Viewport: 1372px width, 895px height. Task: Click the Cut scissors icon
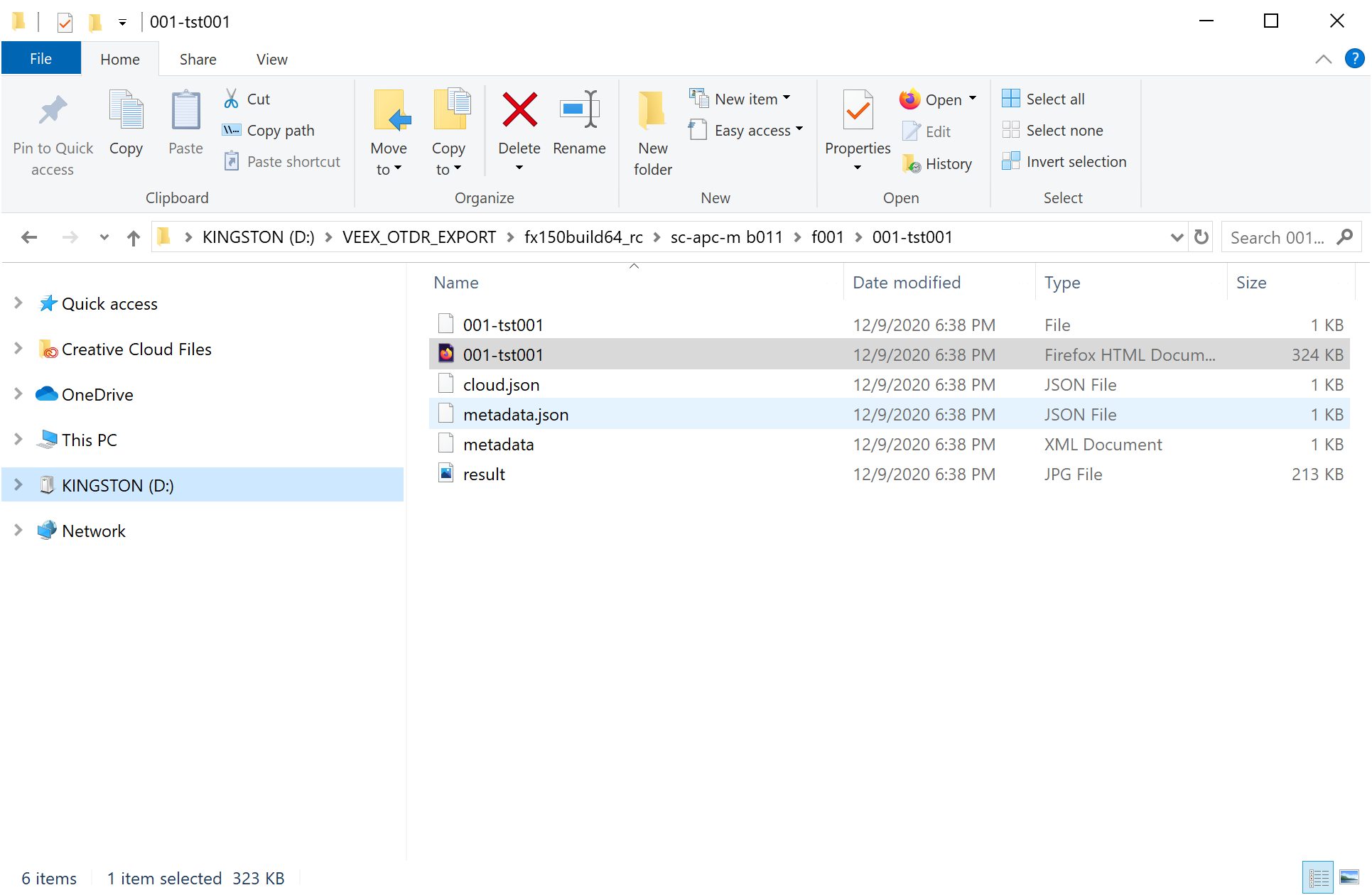click(x=232, y=99)
